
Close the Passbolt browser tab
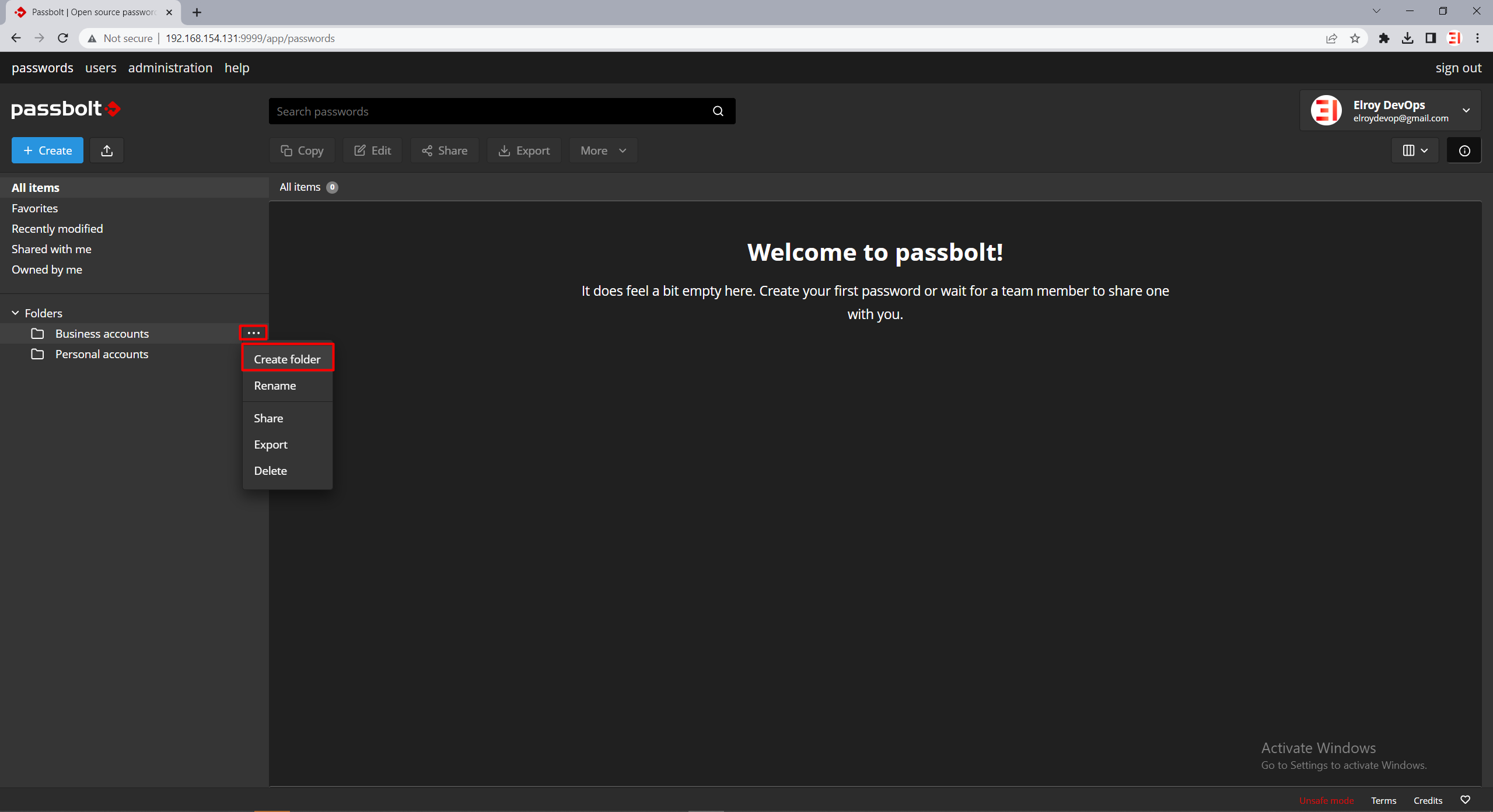pos(169,12)
